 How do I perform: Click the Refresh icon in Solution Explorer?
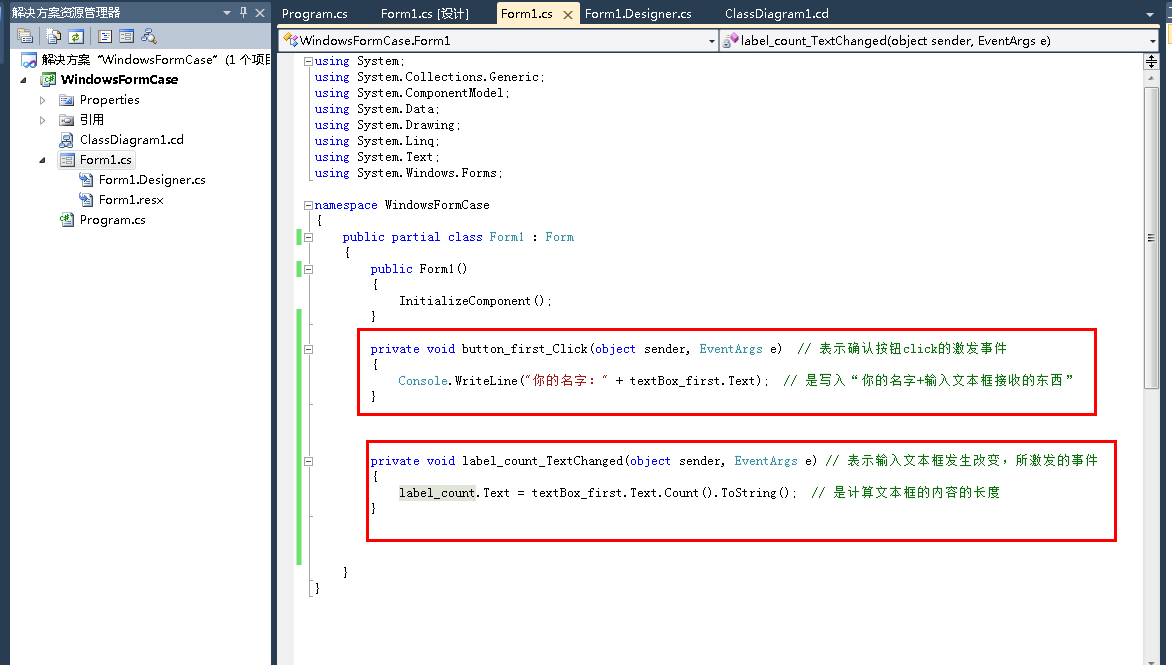click(x=75, y=37)
